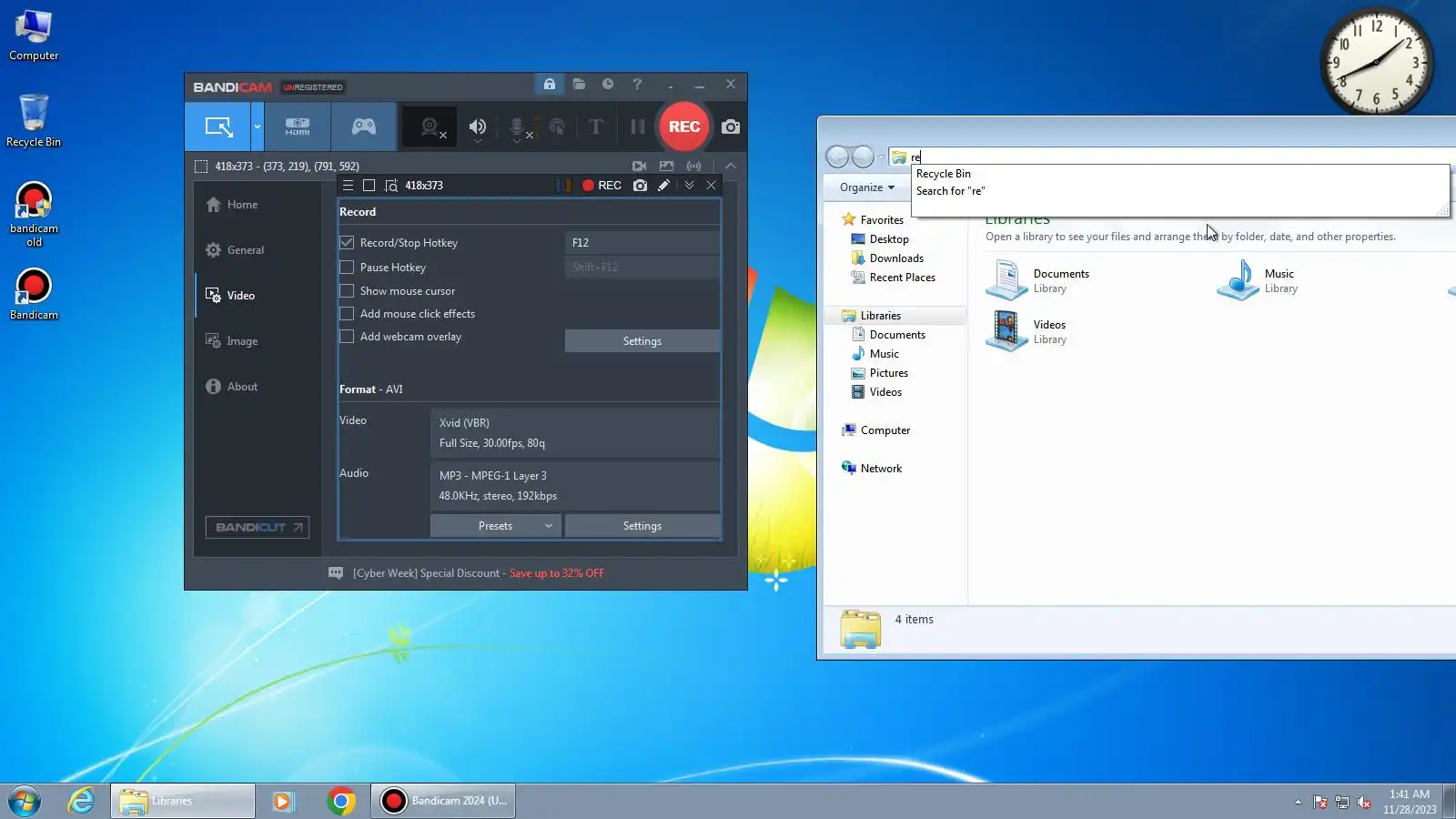Start recording with the big REC button
This screenshot has width=1456, height=819.
click(684, 126)
